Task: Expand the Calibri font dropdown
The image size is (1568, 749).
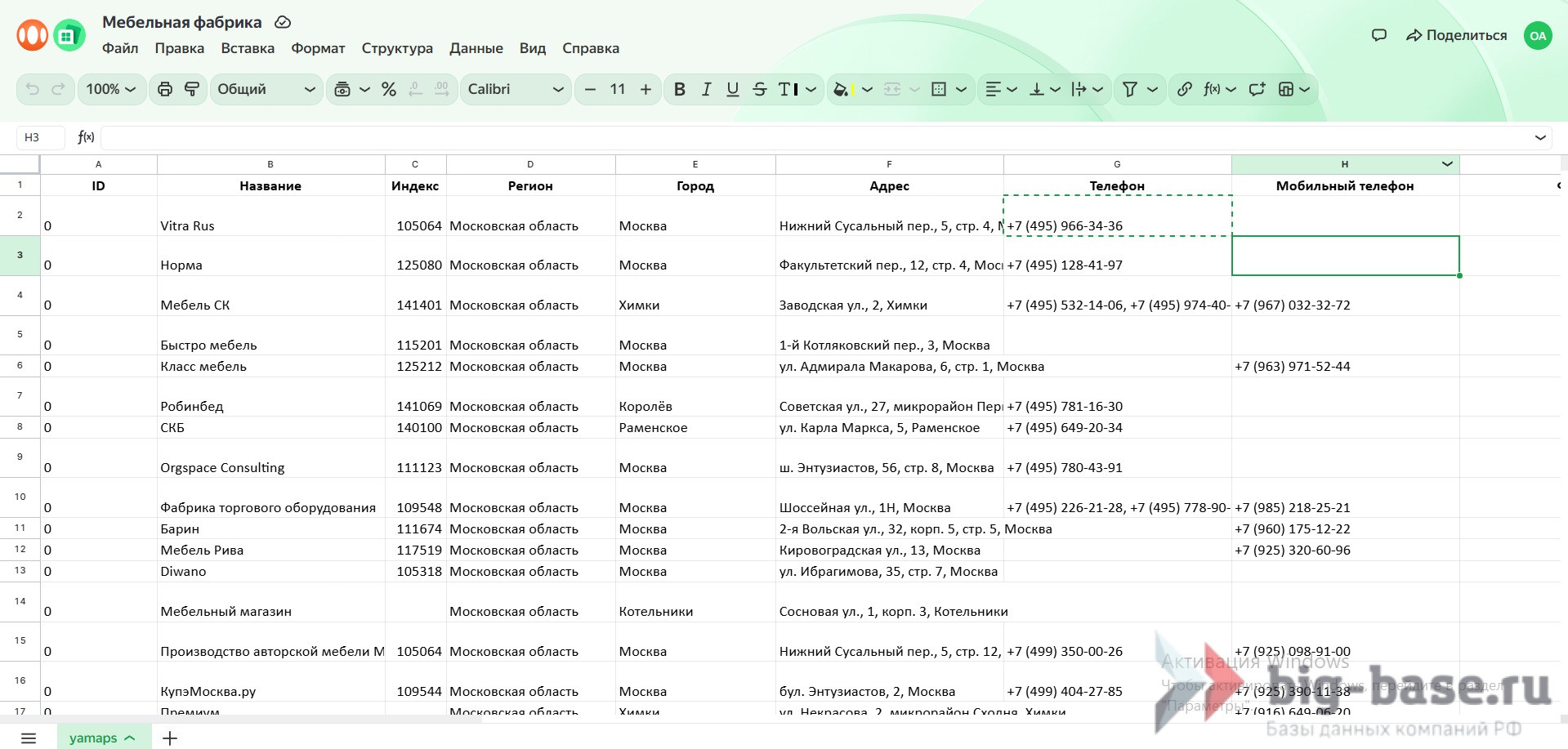Action: [516, 89]
